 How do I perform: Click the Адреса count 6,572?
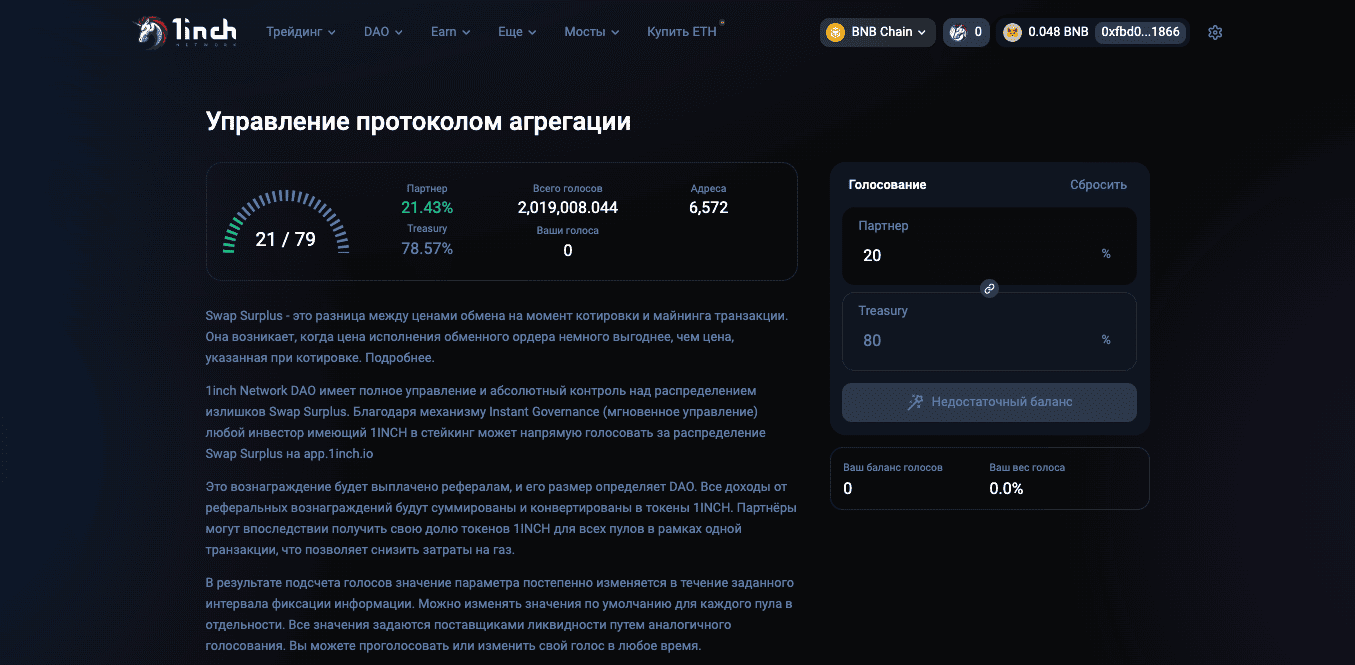coord(708,208)
